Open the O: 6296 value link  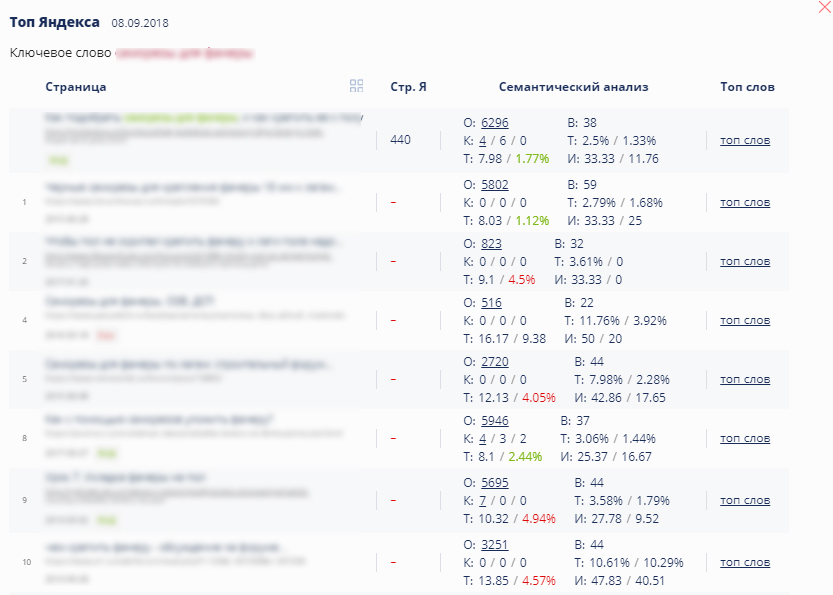(x=495, y=123)
